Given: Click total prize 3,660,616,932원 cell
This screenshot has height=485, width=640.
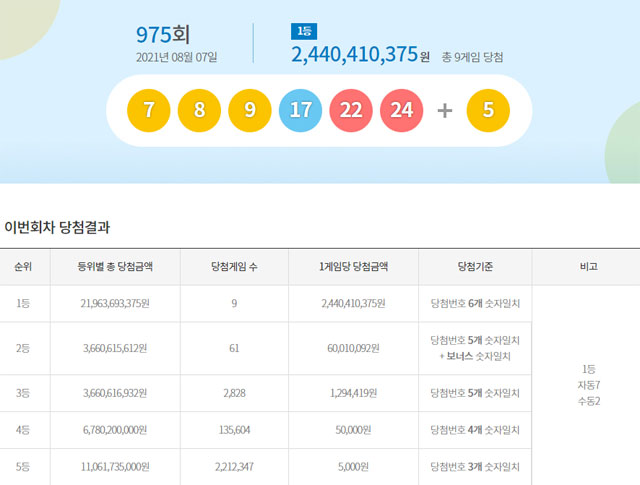Looking at the screenshot, I should 115,393.
